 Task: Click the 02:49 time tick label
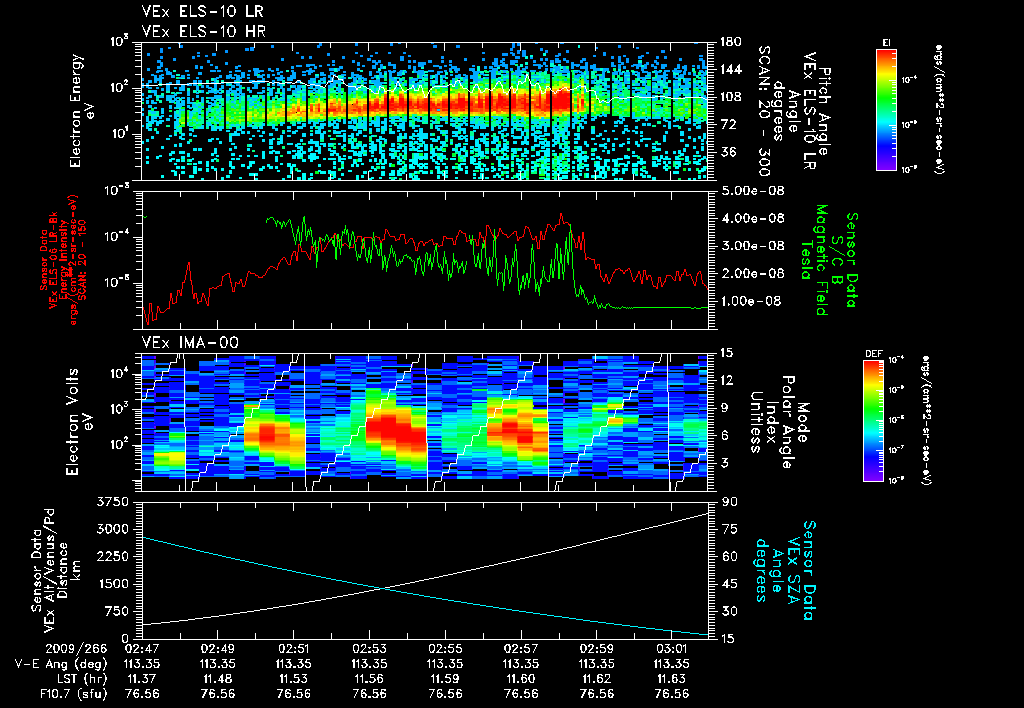click(x=217, y=649)
